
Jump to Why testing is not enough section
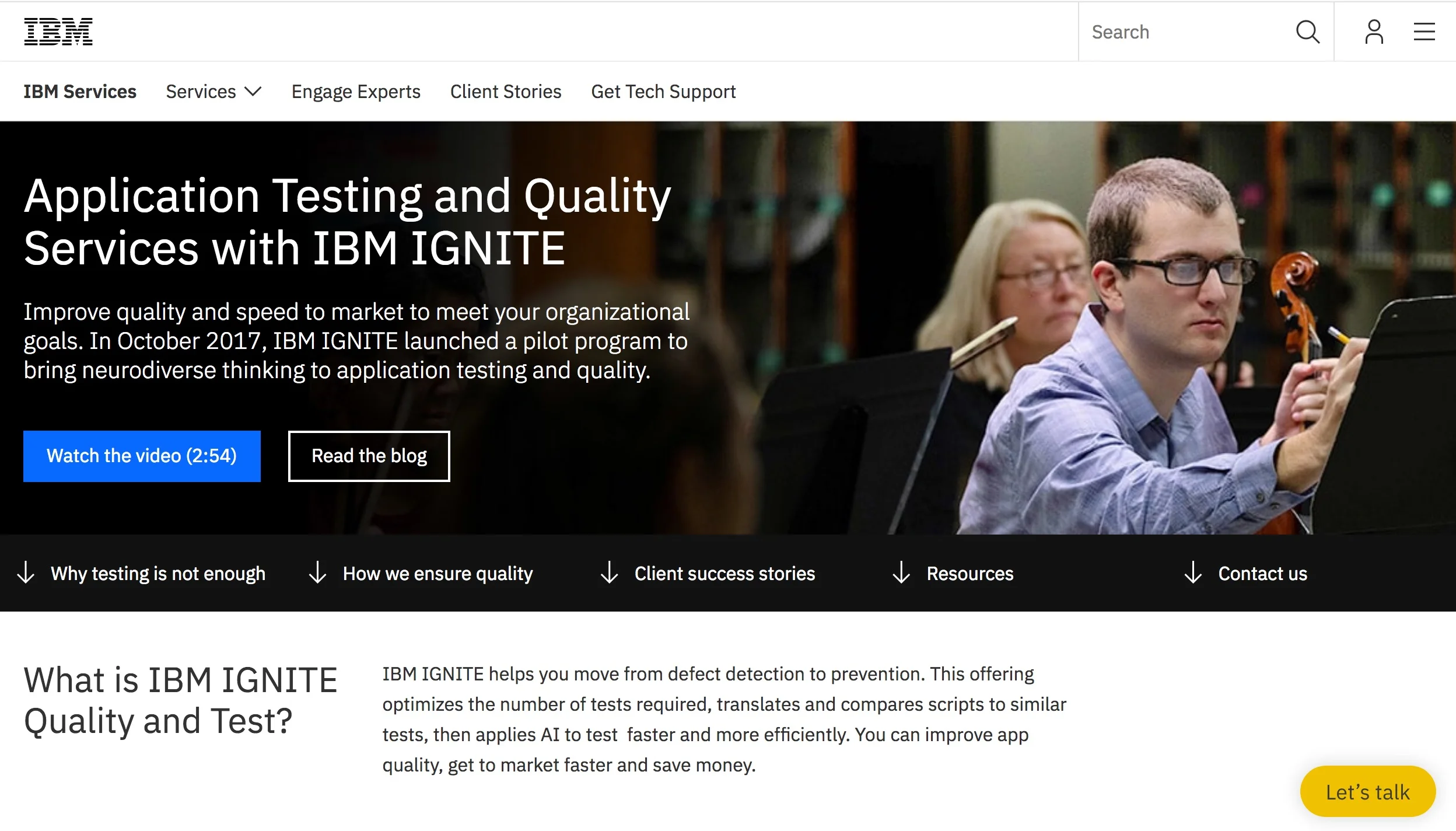(158, 574)
